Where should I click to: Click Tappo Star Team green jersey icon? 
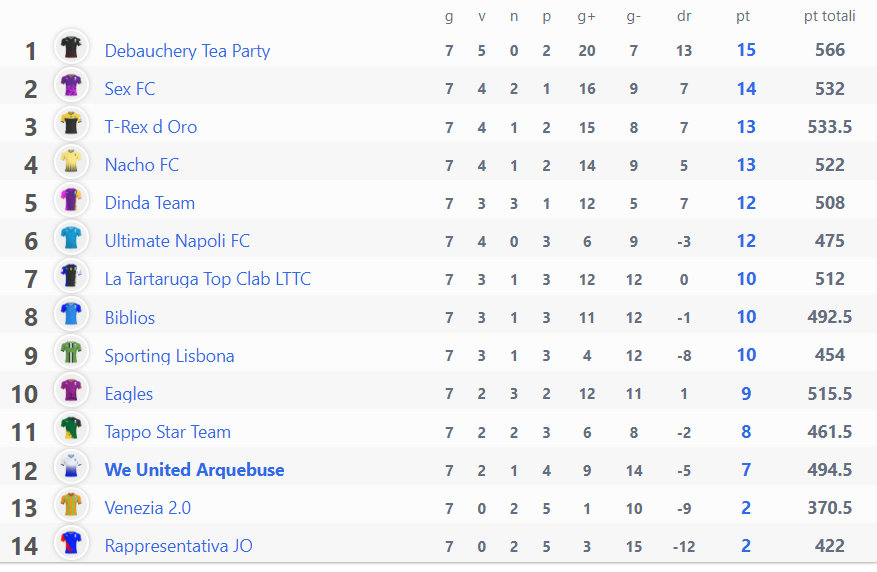[71, 429]
